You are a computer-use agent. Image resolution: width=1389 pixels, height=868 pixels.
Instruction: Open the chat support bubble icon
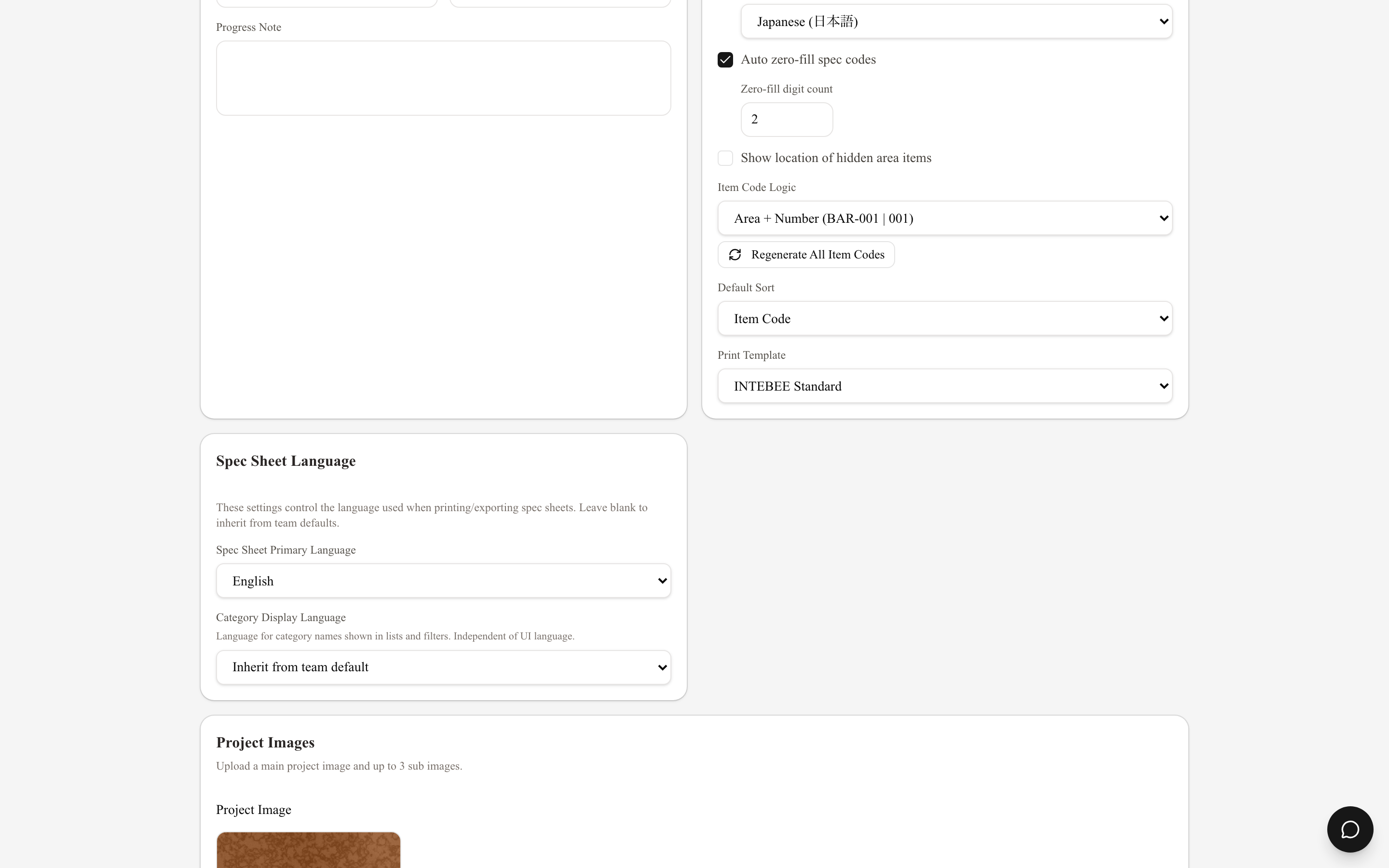[x=1349, y=829]
